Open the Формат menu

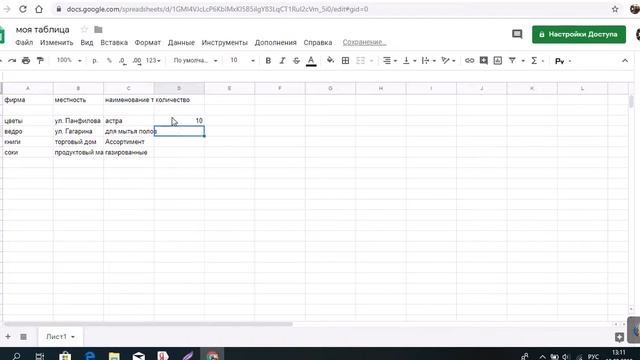[147, 42]
